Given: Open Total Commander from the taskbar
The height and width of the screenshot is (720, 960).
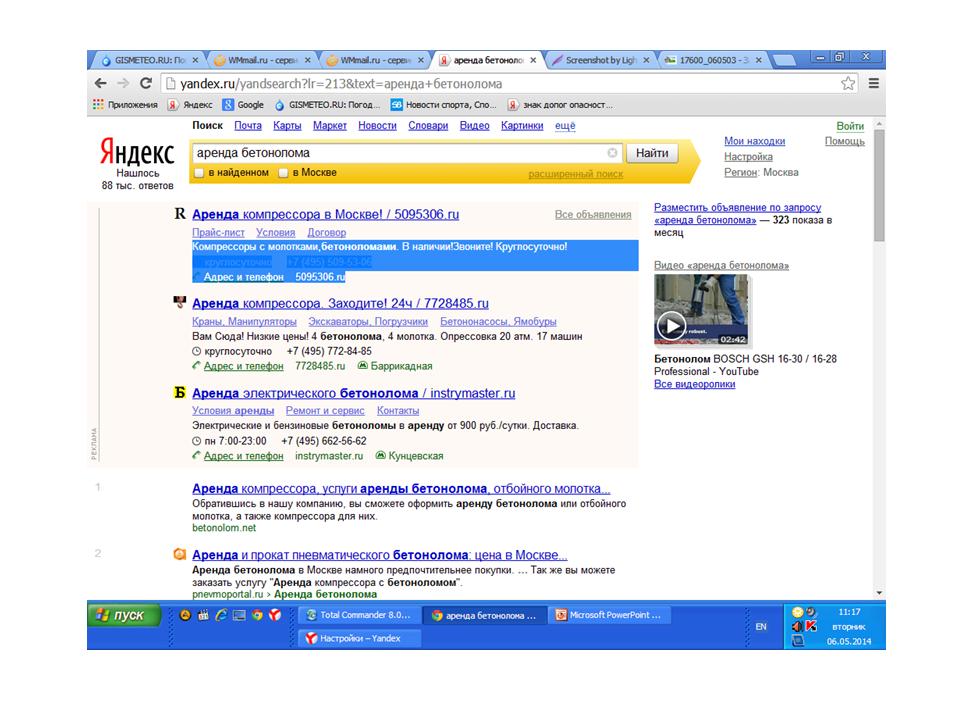Looking at the screenshot, I should (359, 615).
